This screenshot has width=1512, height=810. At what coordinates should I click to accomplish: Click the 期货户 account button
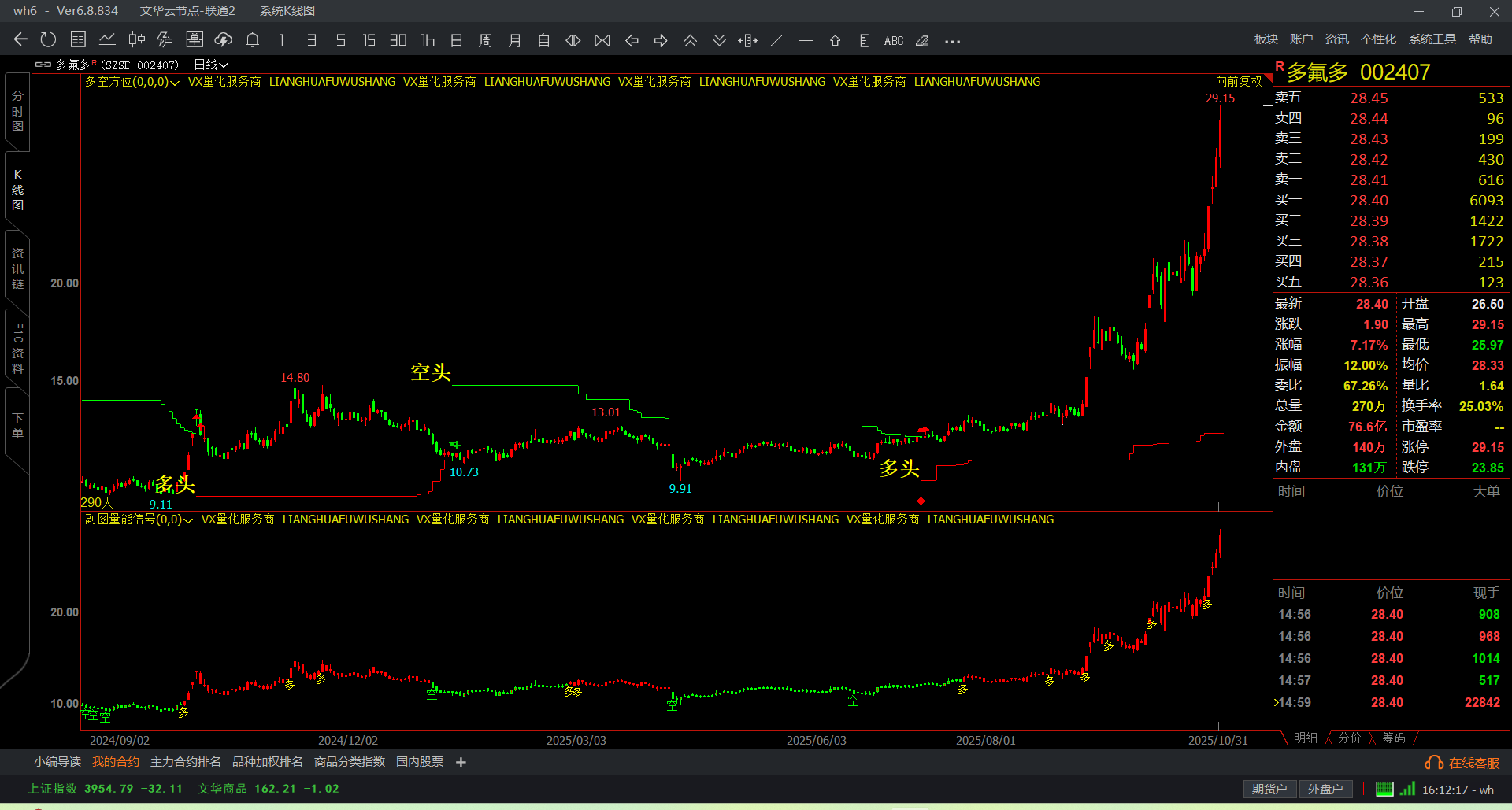pos(1269,789)
